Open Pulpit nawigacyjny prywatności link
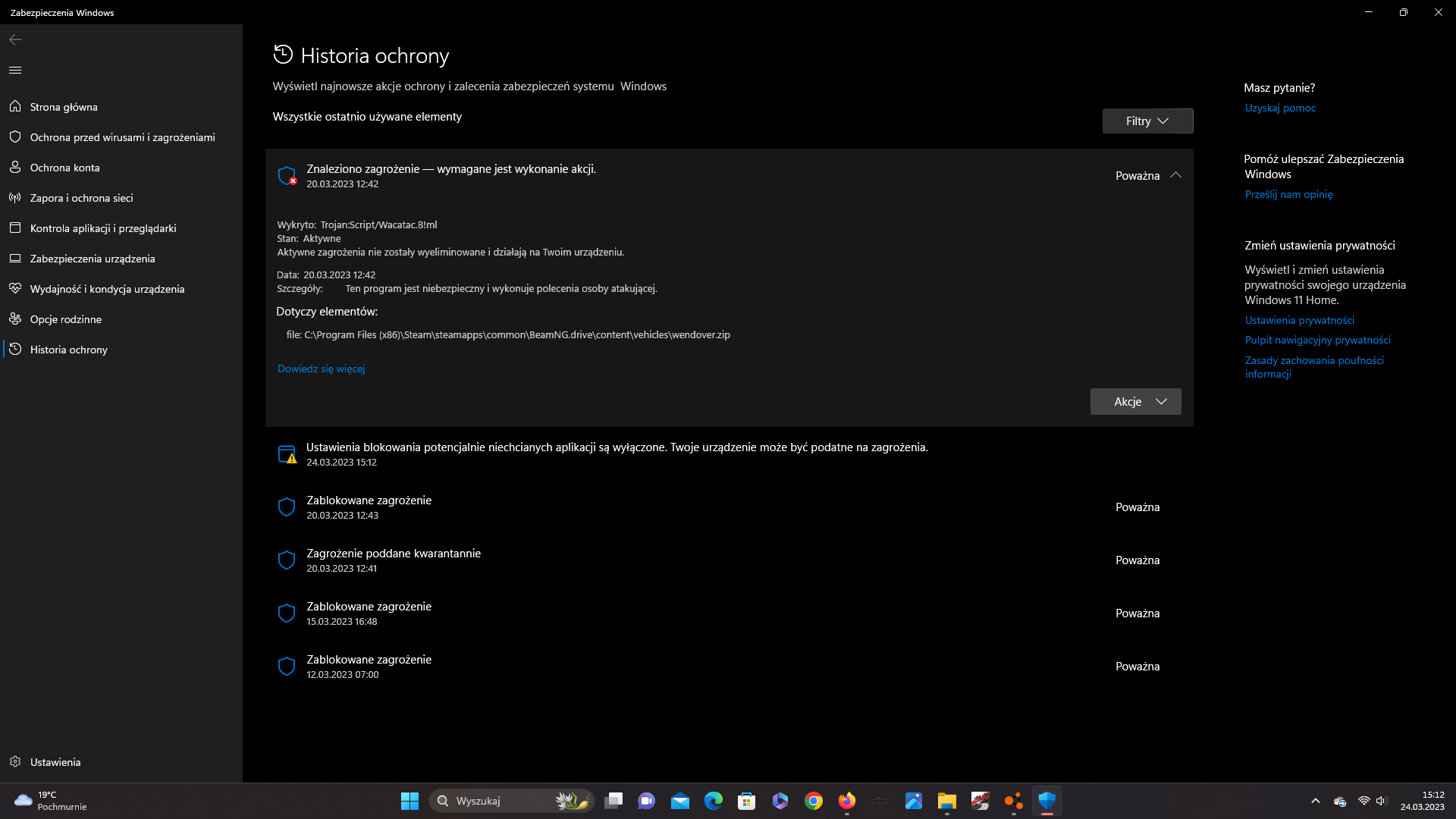 point(1317,340)
